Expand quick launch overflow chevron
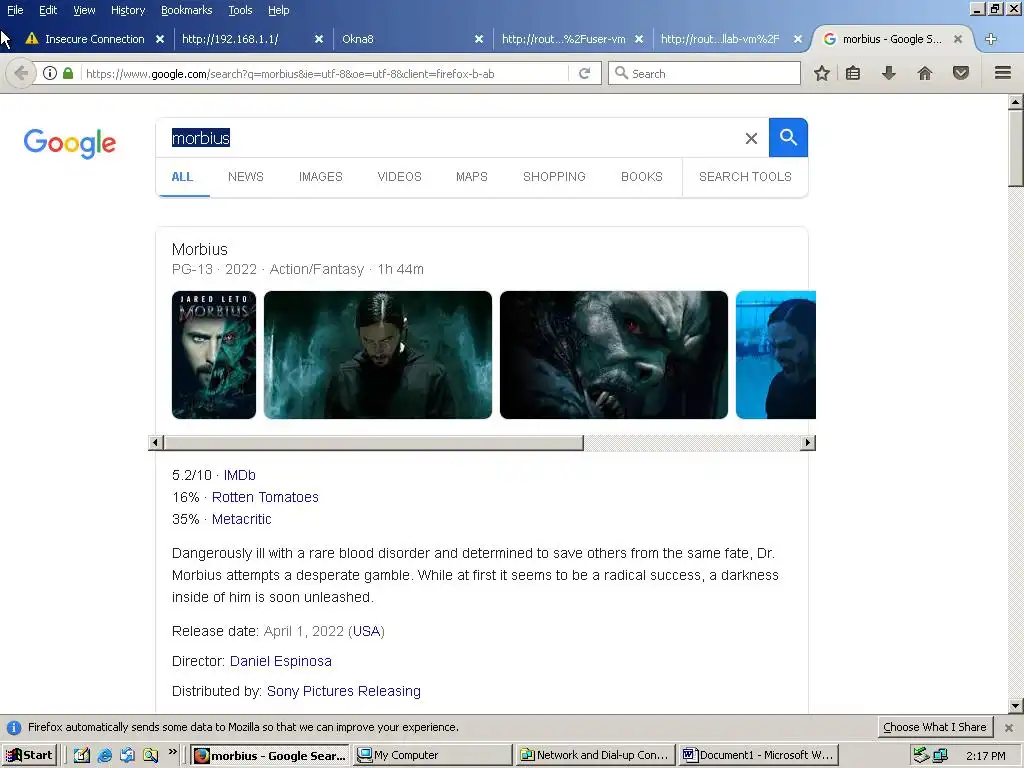Viewport: 1024px width, 768px height. 172,752
